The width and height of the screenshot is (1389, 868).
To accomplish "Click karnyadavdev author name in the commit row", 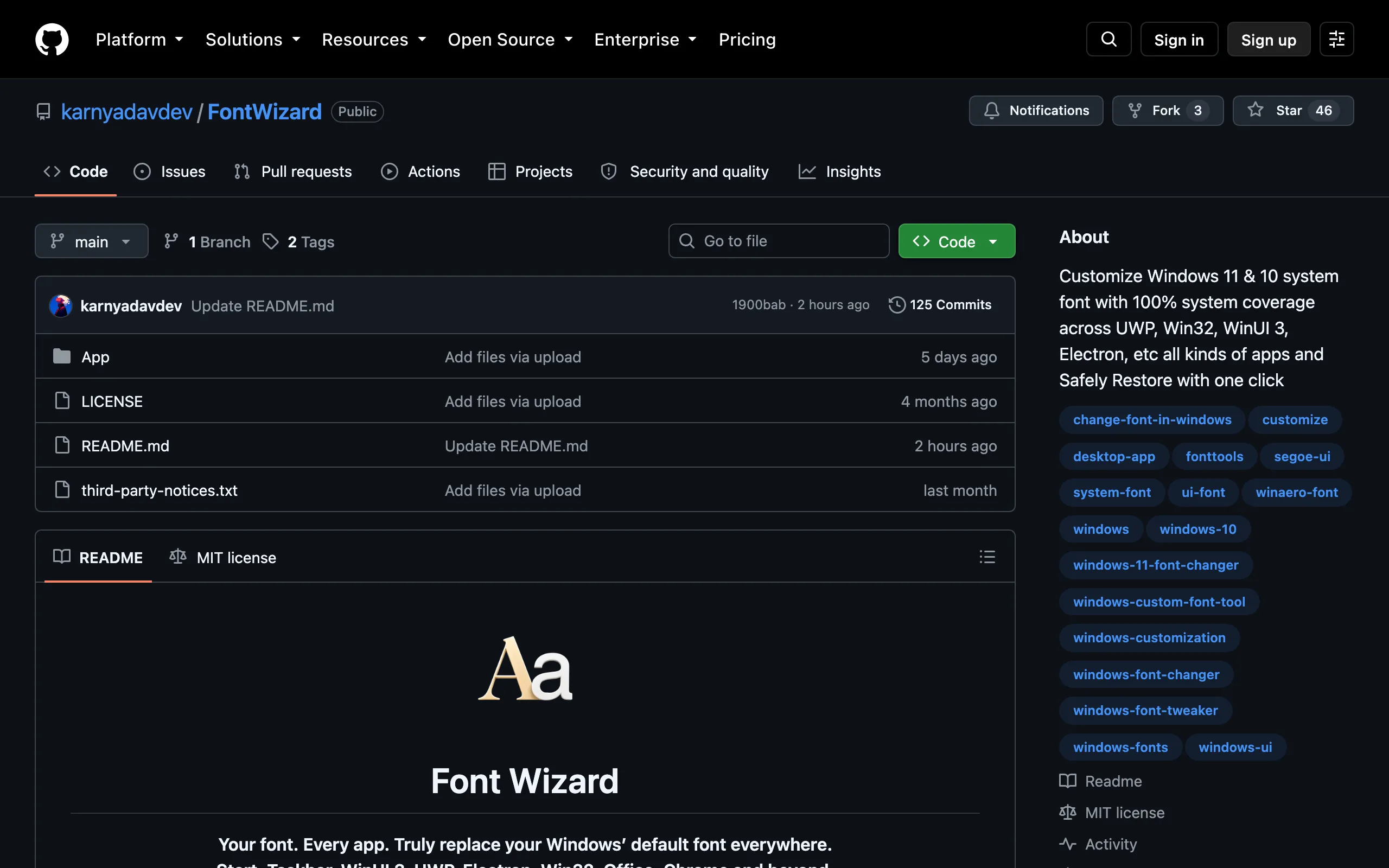I will click(131, 306).
